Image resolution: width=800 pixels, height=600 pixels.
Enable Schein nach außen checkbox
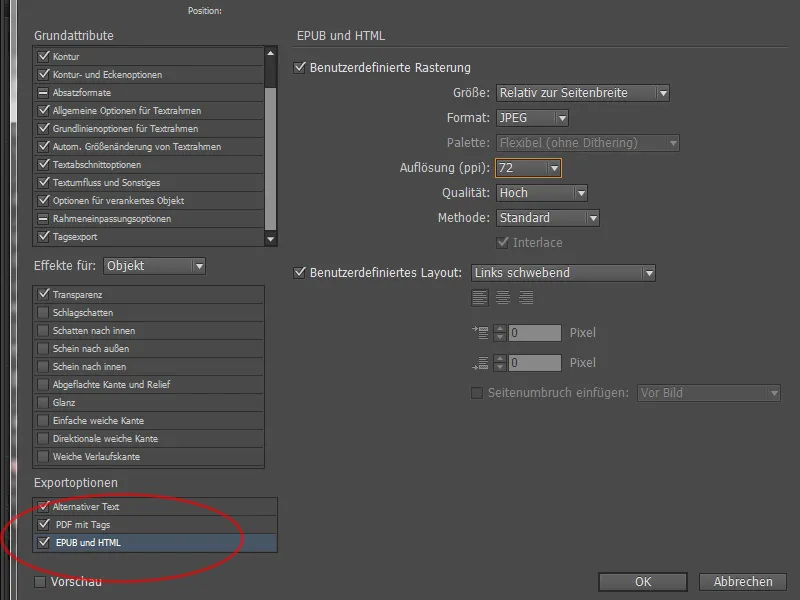43,348
